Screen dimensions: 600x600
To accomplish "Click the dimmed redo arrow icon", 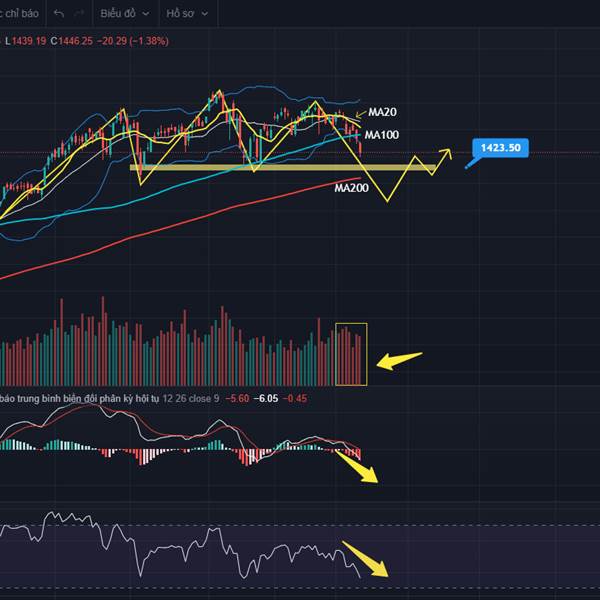I will (x=79, y=14).
